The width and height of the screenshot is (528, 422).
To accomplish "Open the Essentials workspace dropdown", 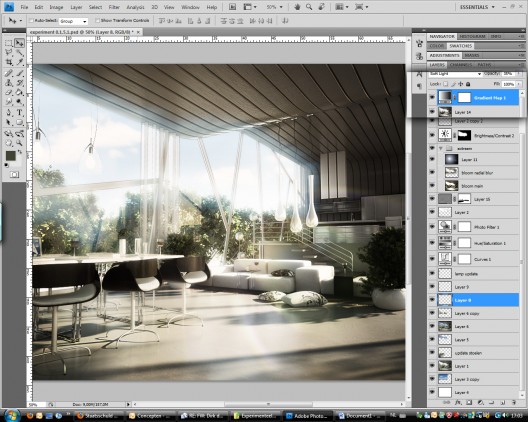I will (x=477, y=7).
